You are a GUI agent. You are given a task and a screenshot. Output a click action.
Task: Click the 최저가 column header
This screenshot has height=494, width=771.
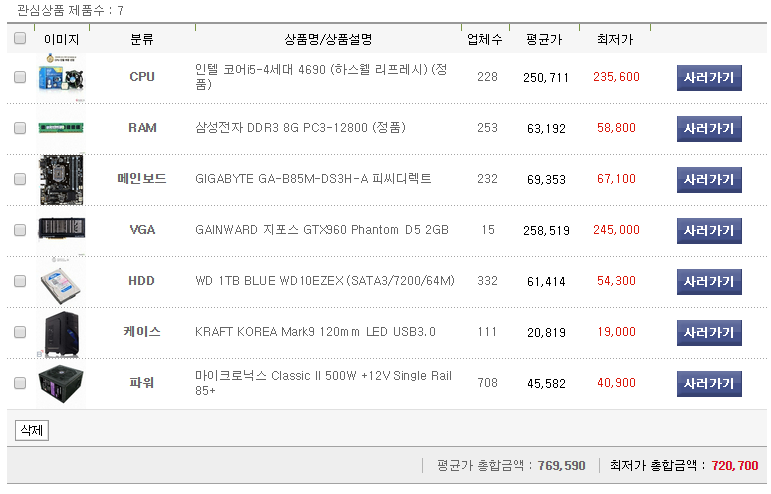pos(615,40)
